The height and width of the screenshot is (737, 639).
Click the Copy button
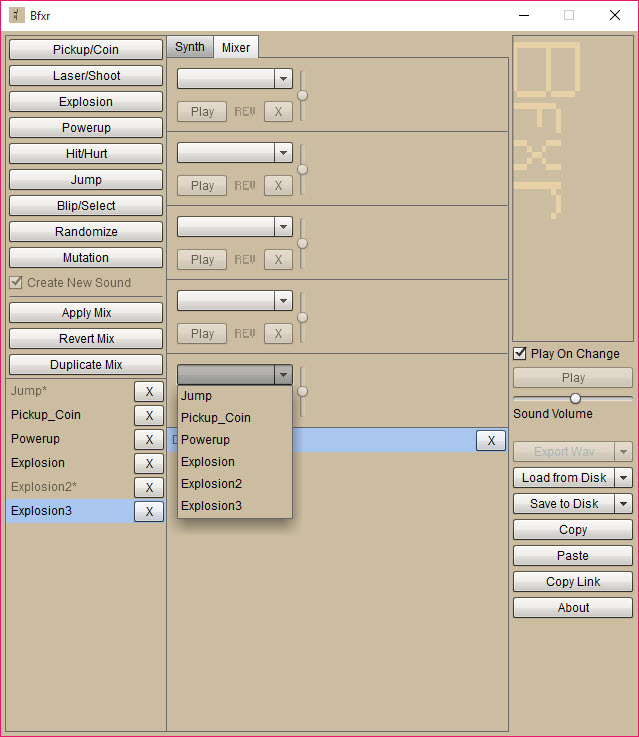tap(573, 530)
